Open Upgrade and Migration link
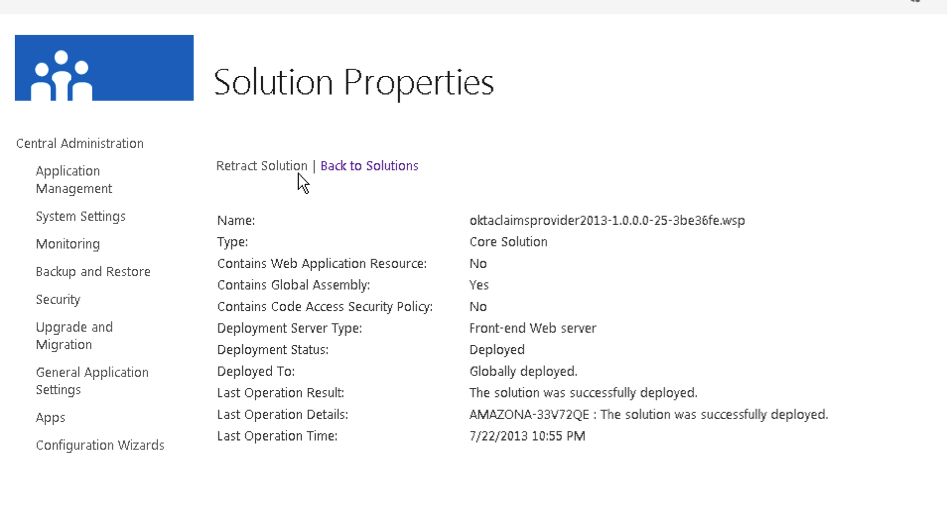 [74, 336]
